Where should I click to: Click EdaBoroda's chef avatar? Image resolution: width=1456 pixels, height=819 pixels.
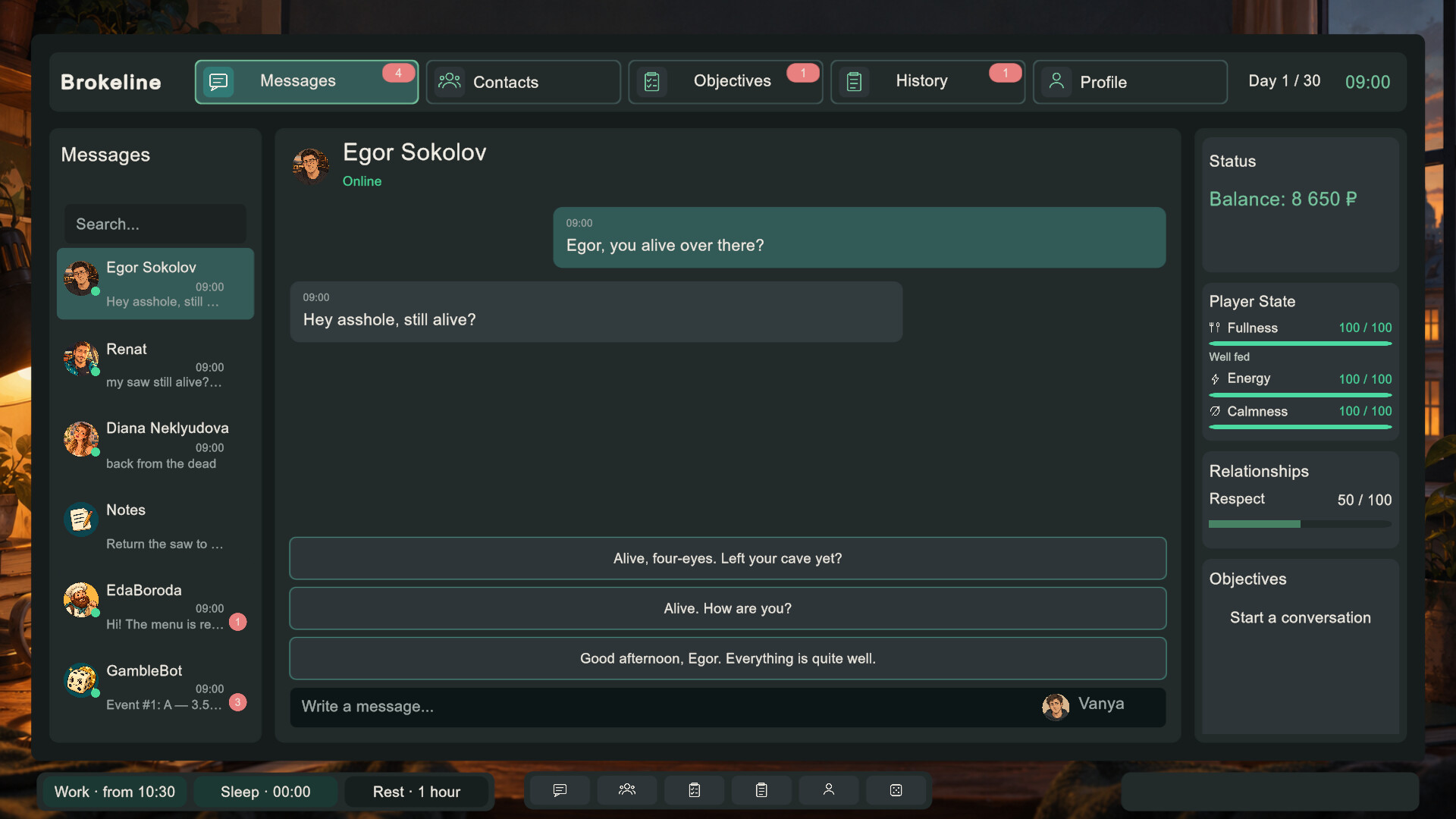(x=81, y=600)
